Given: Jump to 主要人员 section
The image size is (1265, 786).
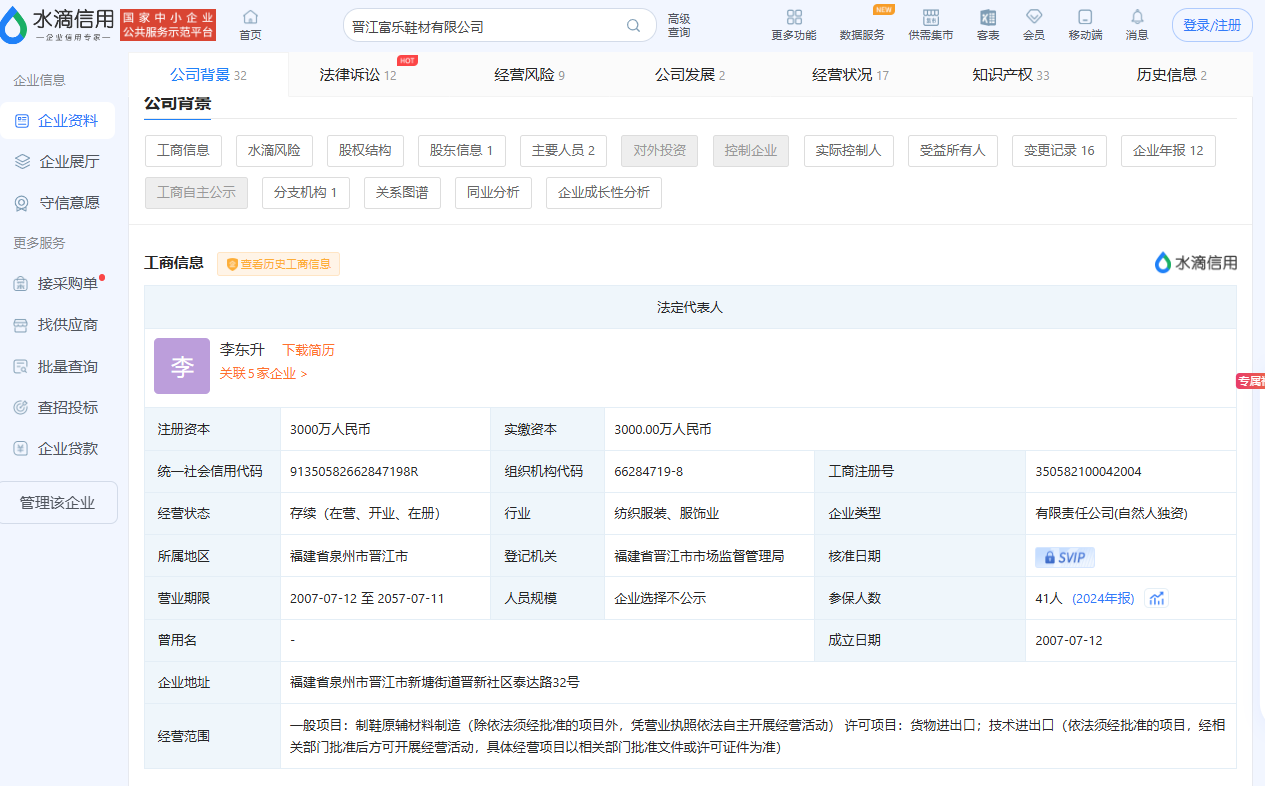Looking at the screenshot, I should click(564, 151).
